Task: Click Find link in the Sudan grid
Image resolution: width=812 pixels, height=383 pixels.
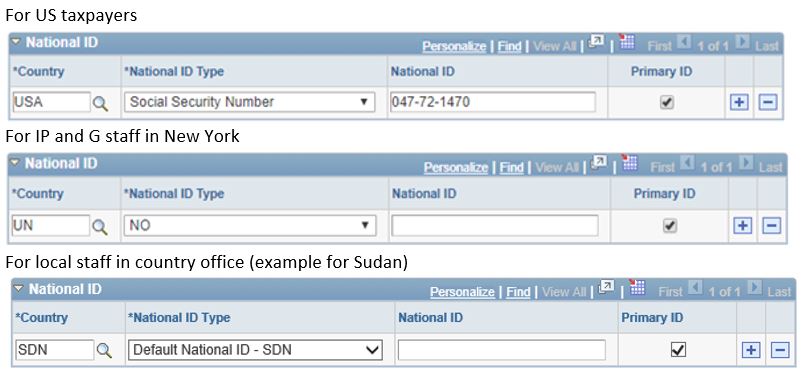Action: pyautogui.click(x=518, y=292)
